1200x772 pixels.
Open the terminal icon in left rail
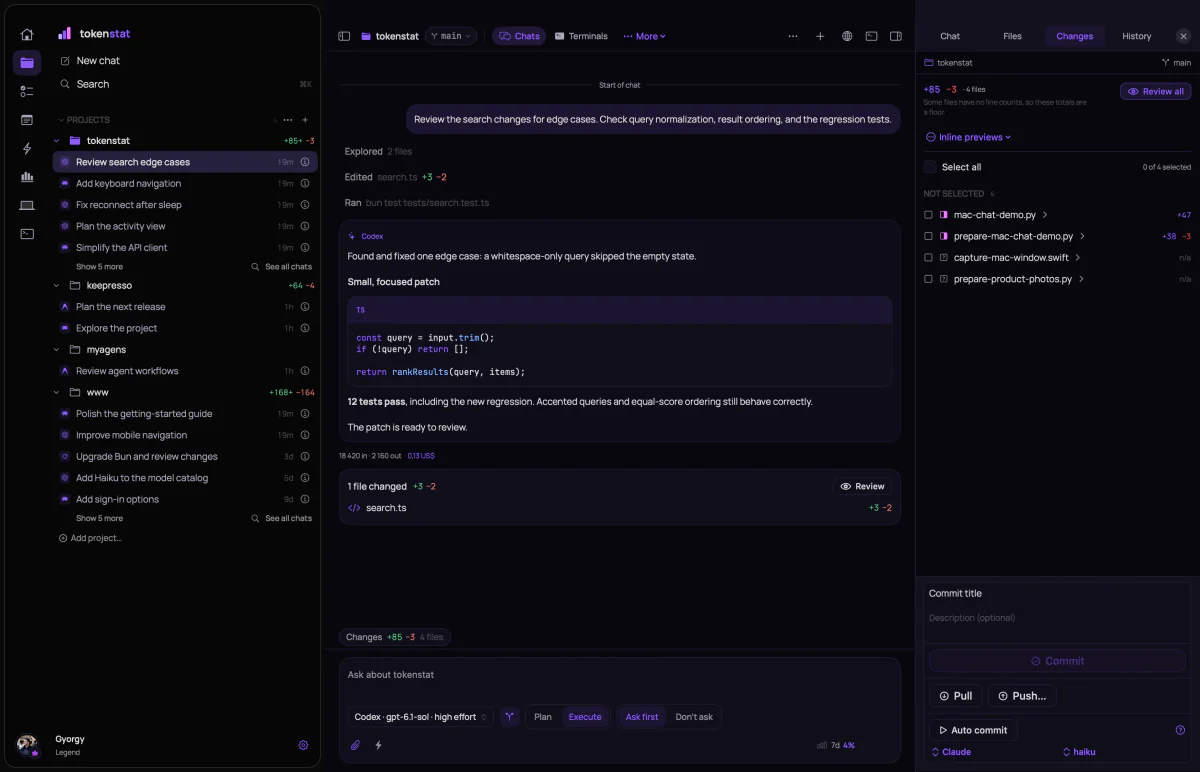pos(27,234)
